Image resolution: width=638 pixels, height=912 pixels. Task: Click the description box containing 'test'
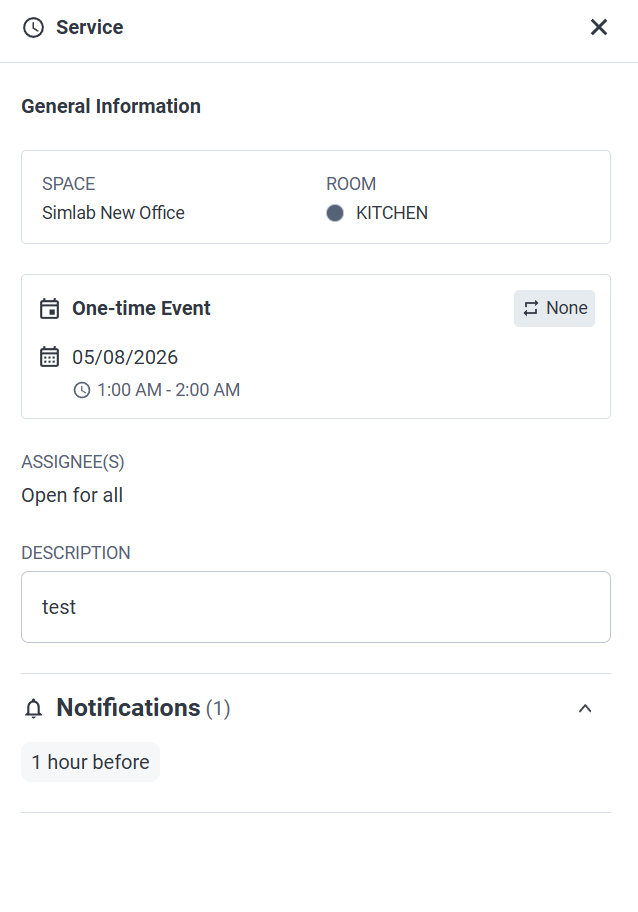(x=316, y=607)
